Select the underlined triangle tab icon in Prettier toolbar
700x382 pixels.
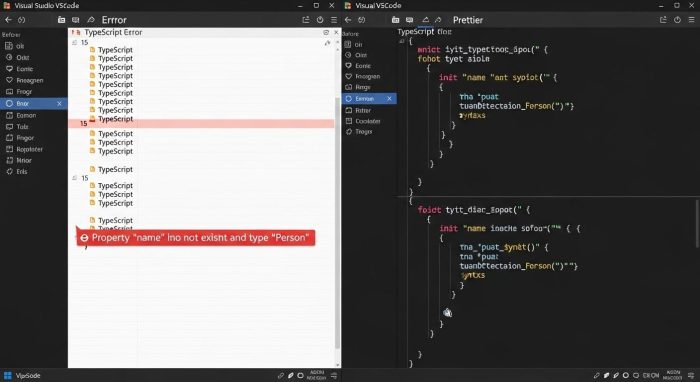425,20
